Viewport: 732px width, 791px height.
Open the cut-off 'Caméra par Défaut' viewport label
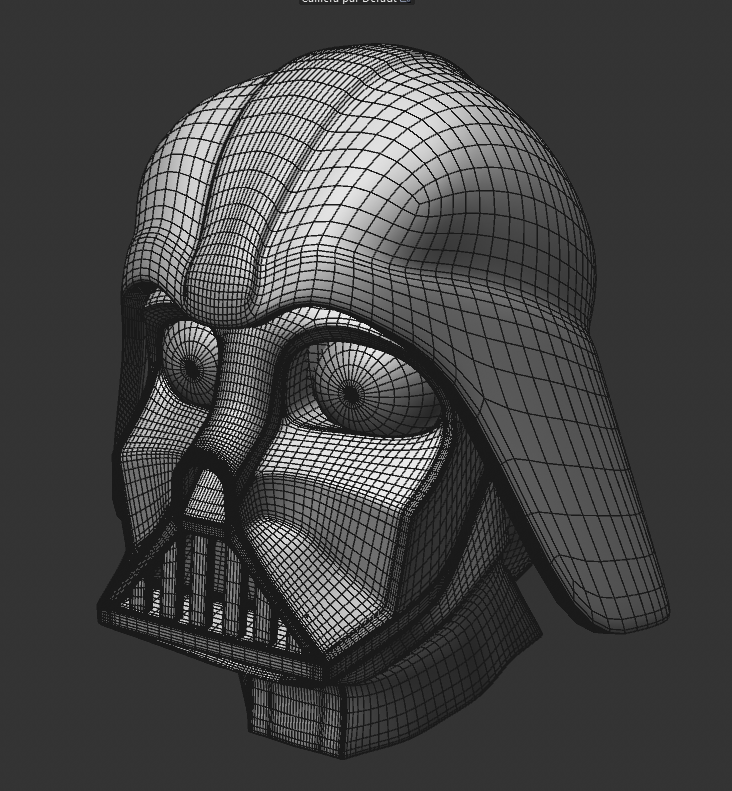(x=356, y=2)
